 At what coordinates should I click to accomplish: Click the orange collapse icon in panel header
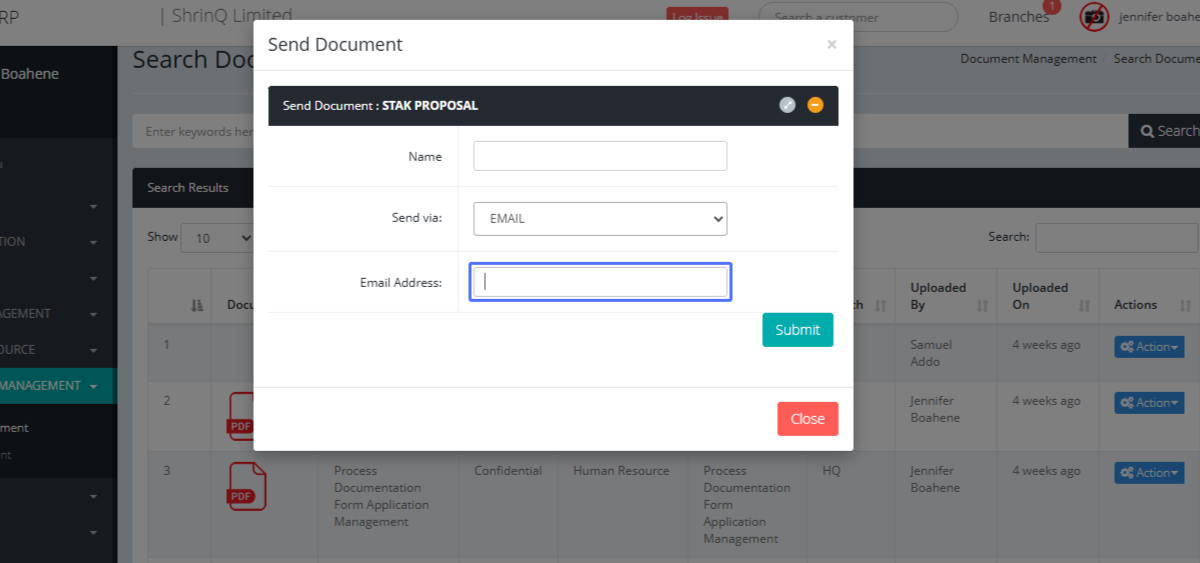(x=815, y=105)
